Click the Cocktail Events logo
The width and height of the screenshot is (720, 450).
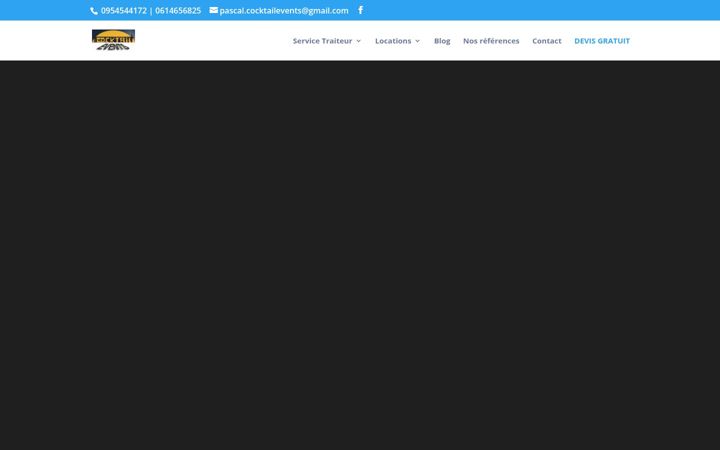(113, 40)
